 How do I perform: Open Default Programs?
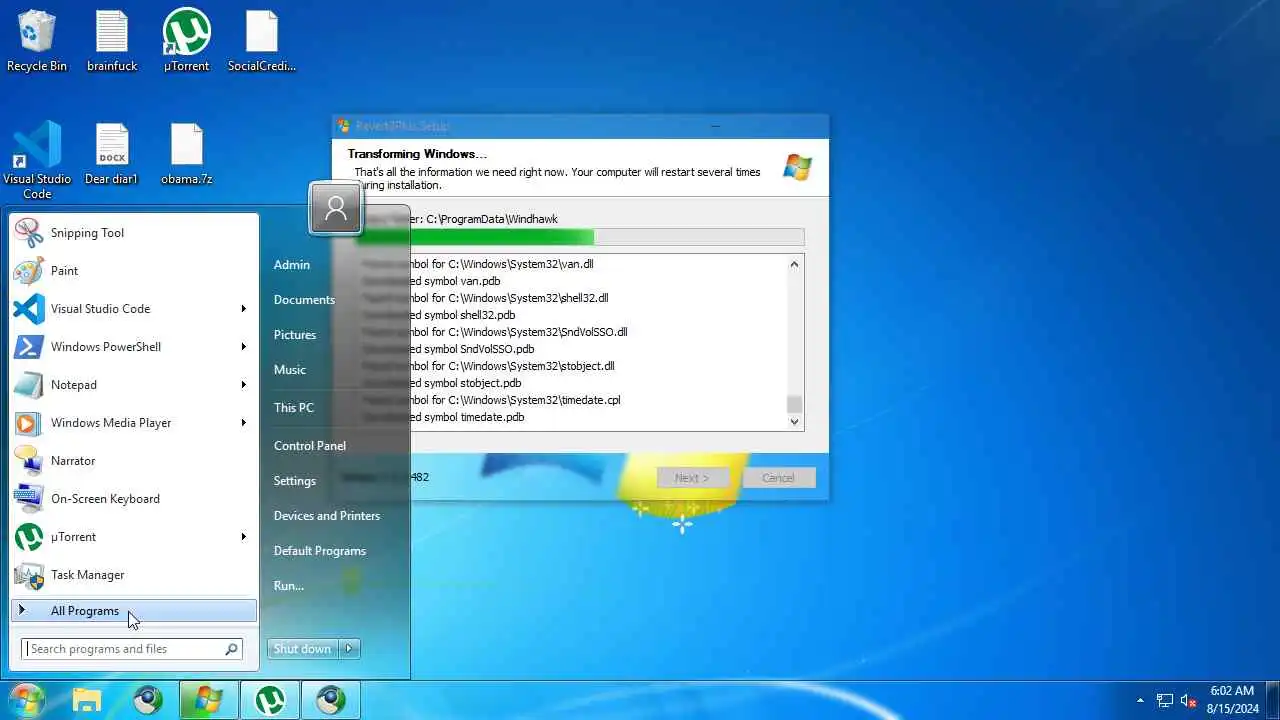320,551
